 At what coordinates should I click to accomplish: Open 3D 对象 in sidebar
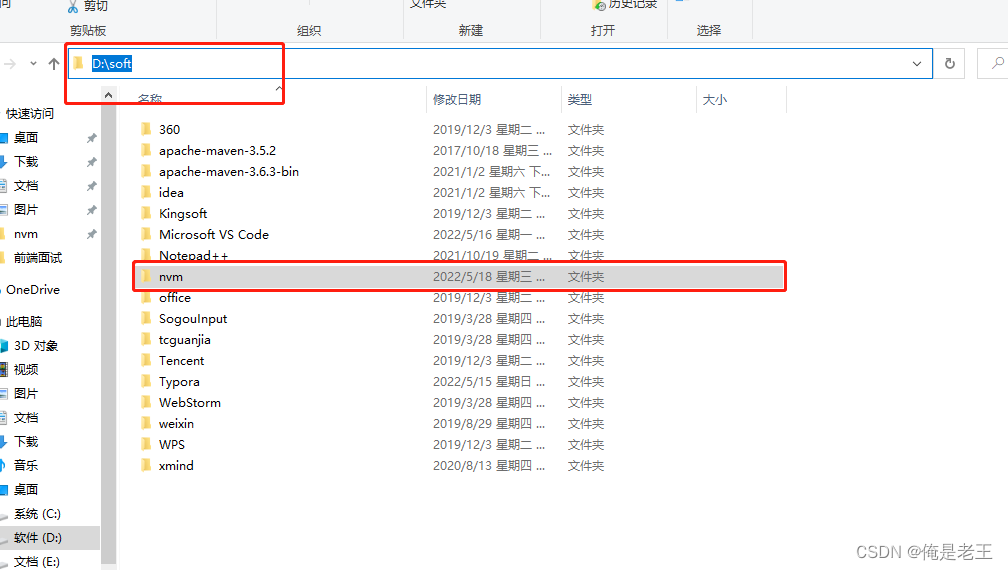[x=36, y=346]
